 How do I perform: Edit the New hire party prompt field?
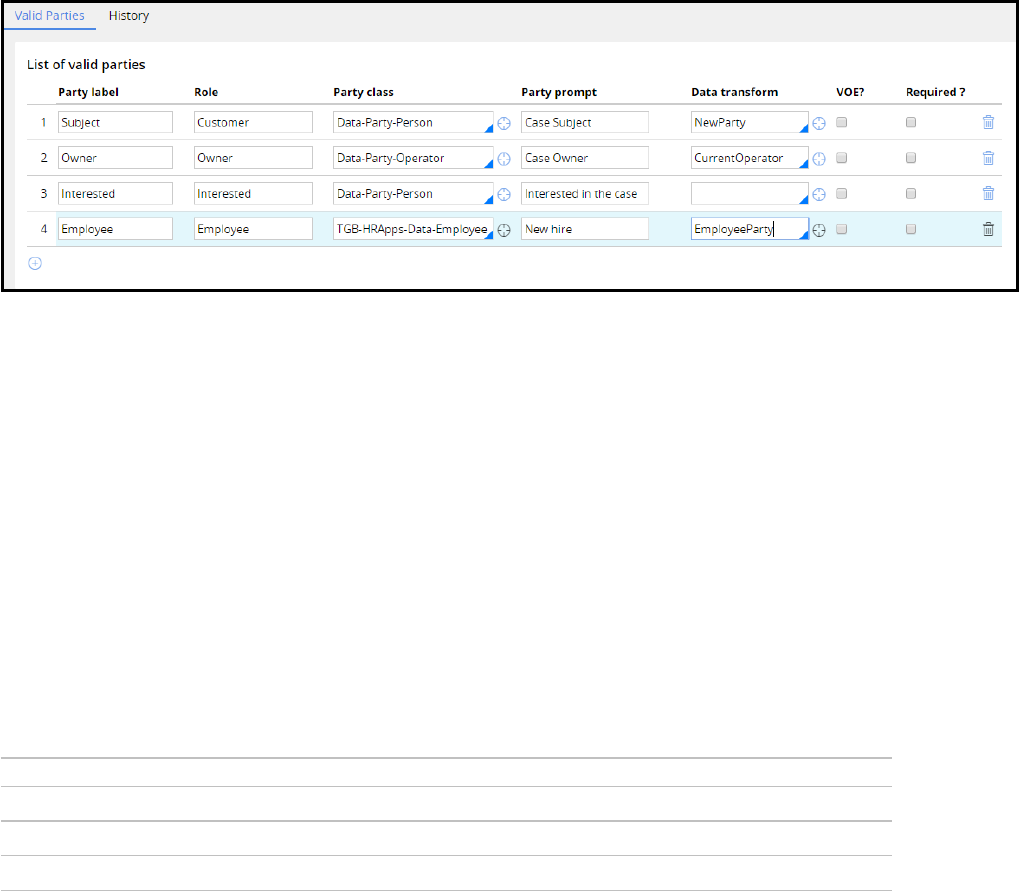tap(584, 229)
